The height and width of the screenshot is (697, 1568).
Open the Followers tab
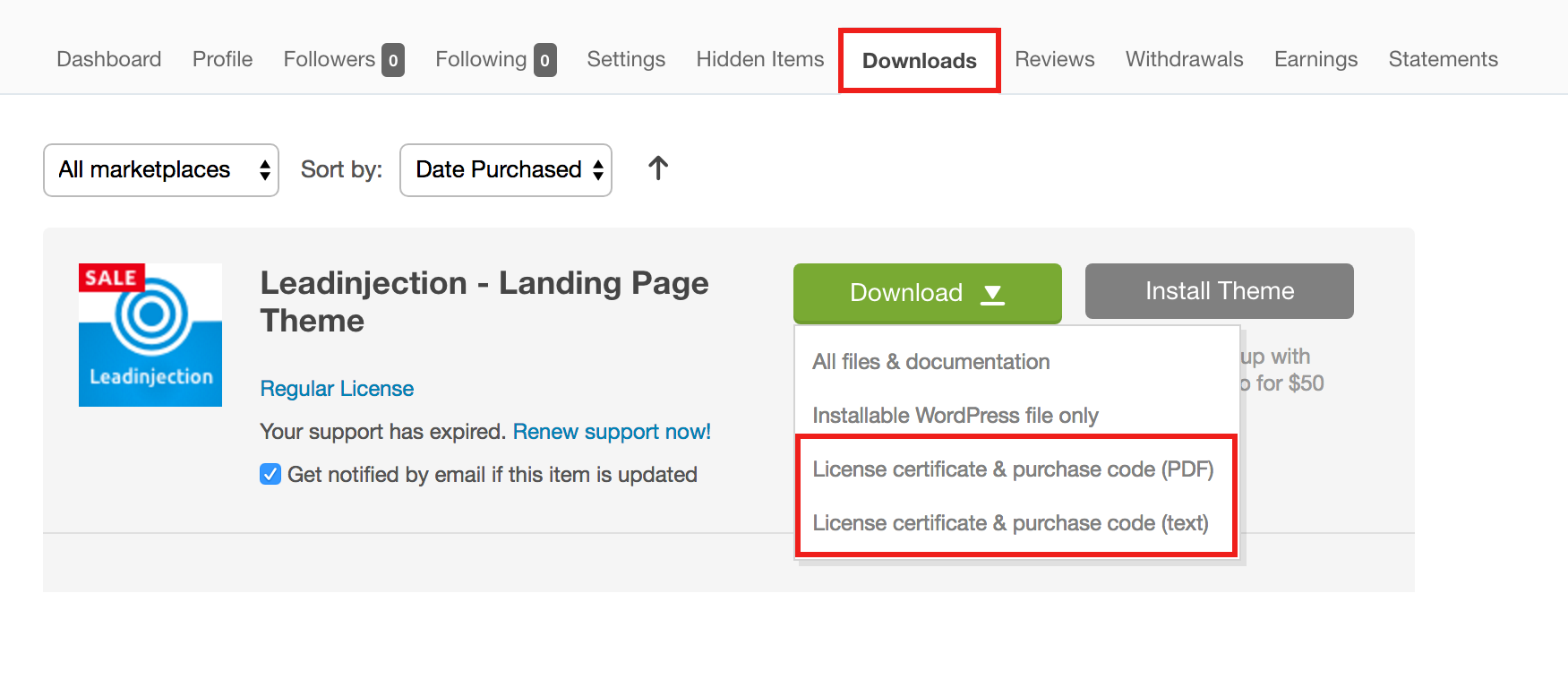[344, 59]
